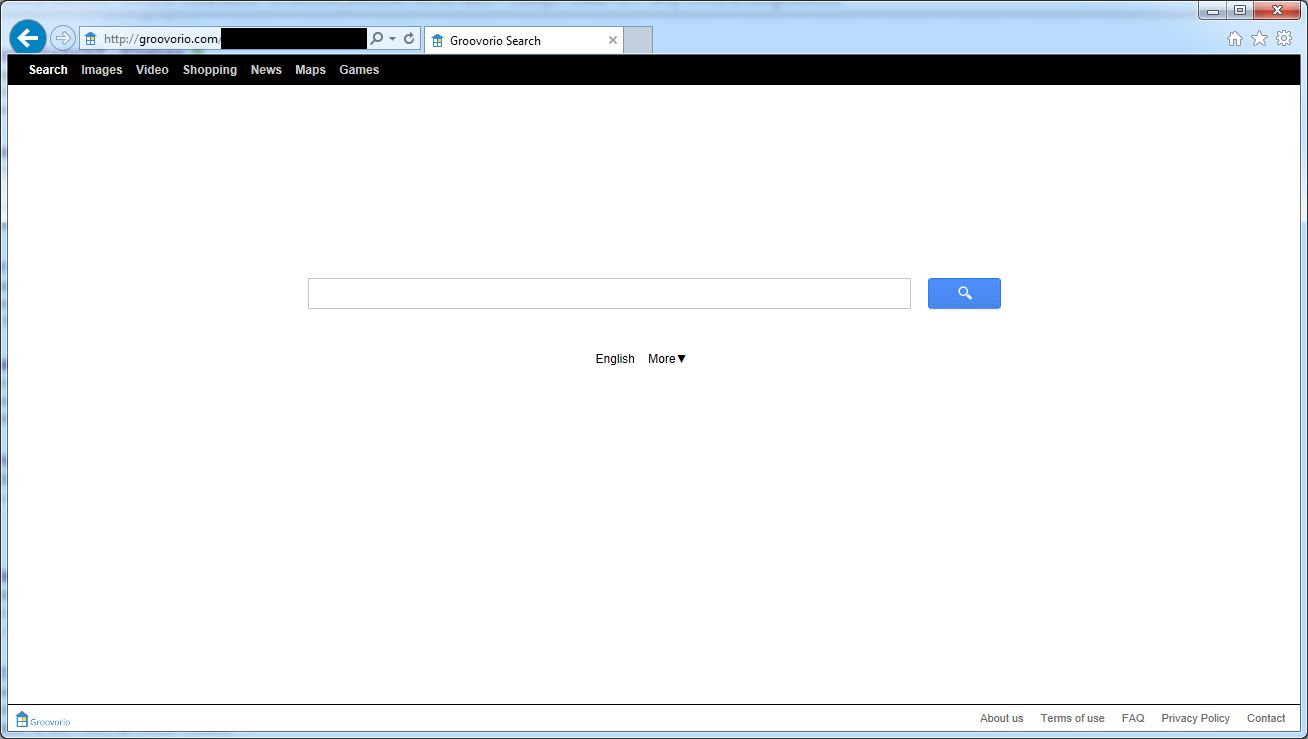
Task: Expand the More languages dropdown
Action: 667,359
